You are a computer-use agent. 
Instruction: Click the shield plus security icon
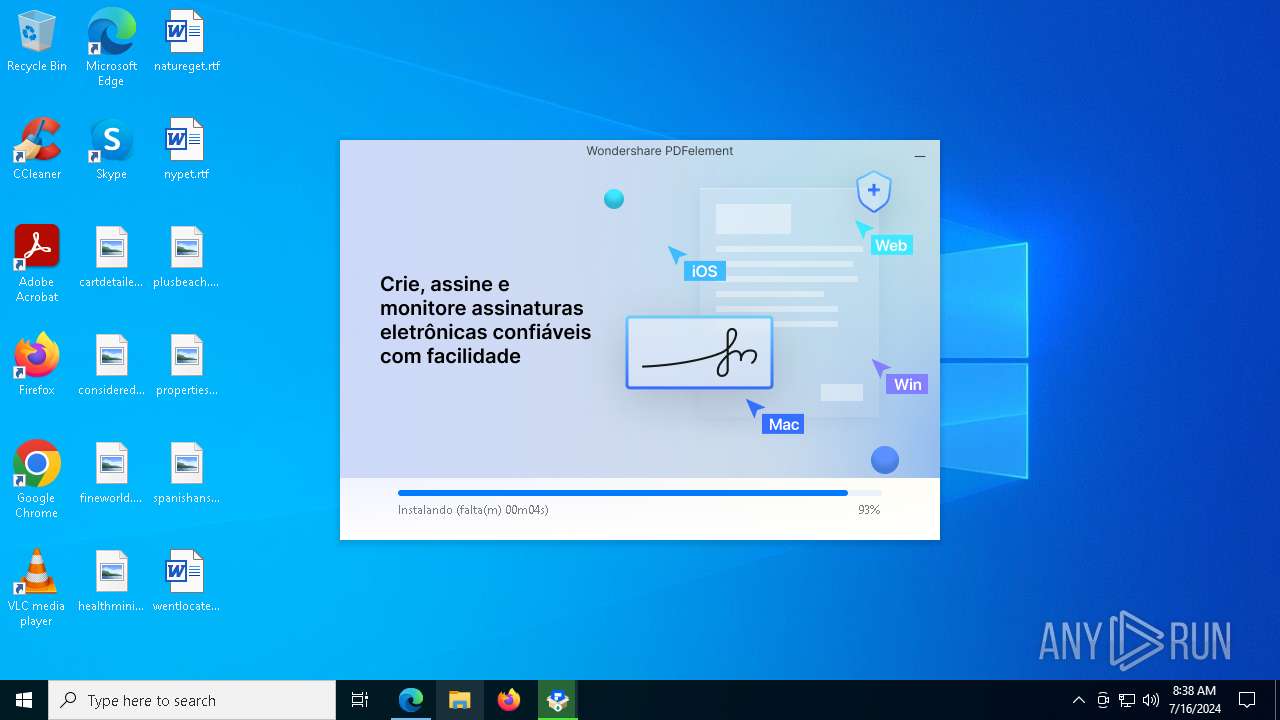[874, 191]
